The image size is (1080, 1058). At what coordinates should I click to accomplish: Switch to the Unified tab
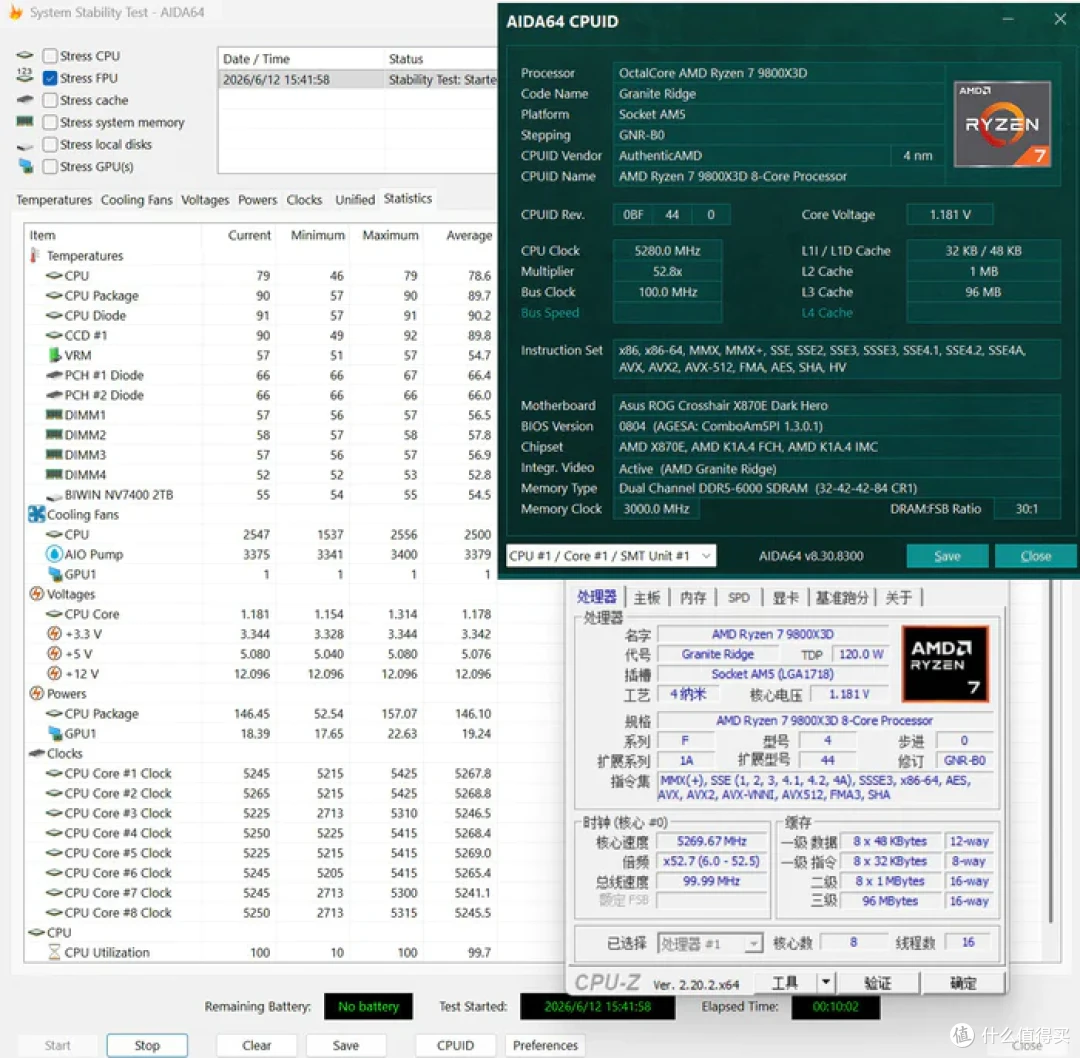pos(355,200)
